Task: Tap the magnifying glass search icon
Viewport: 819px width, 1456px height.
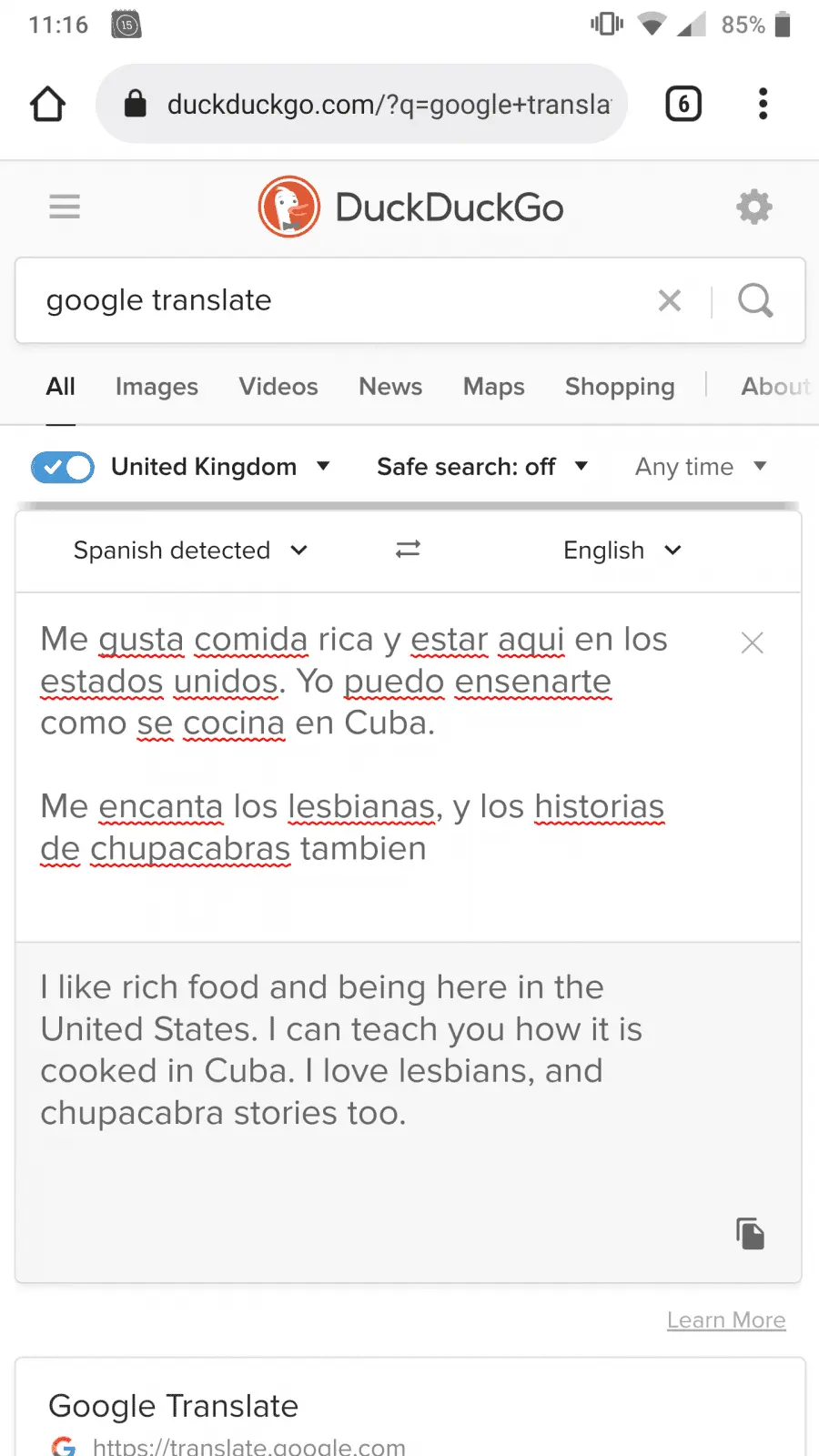Action: (755, 300)
